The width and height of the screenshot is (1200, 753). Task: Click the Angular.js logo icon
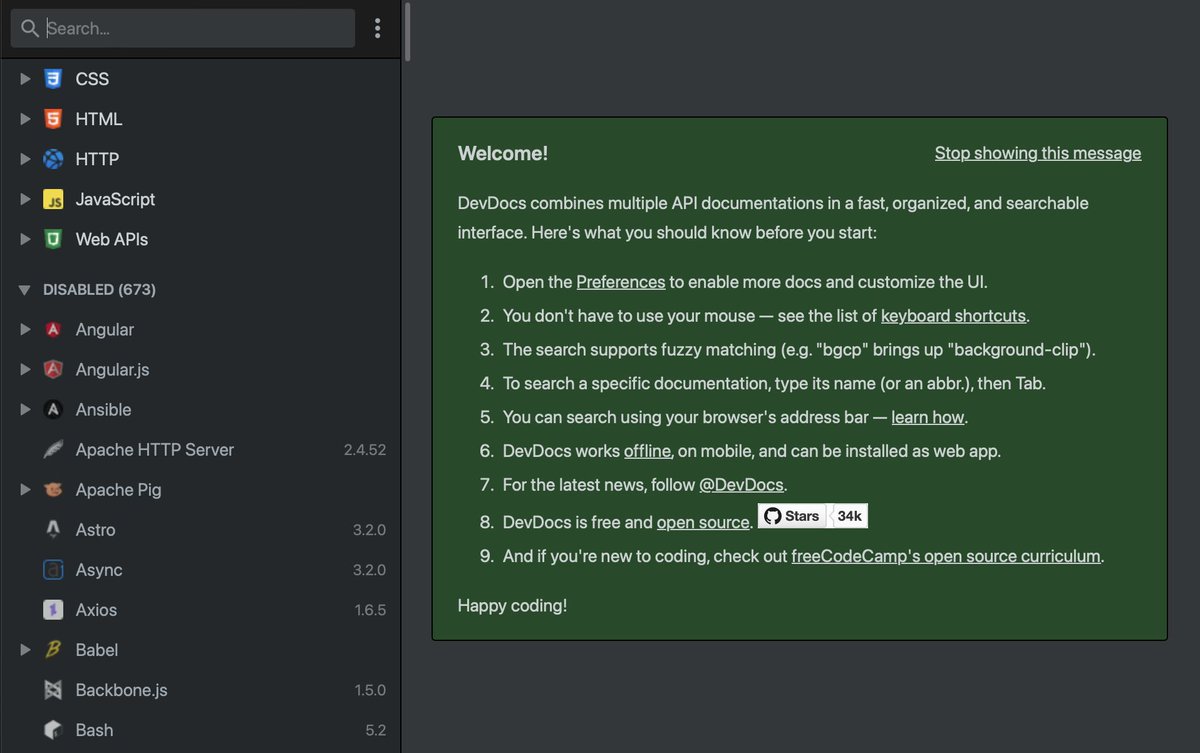click(53, 369)
